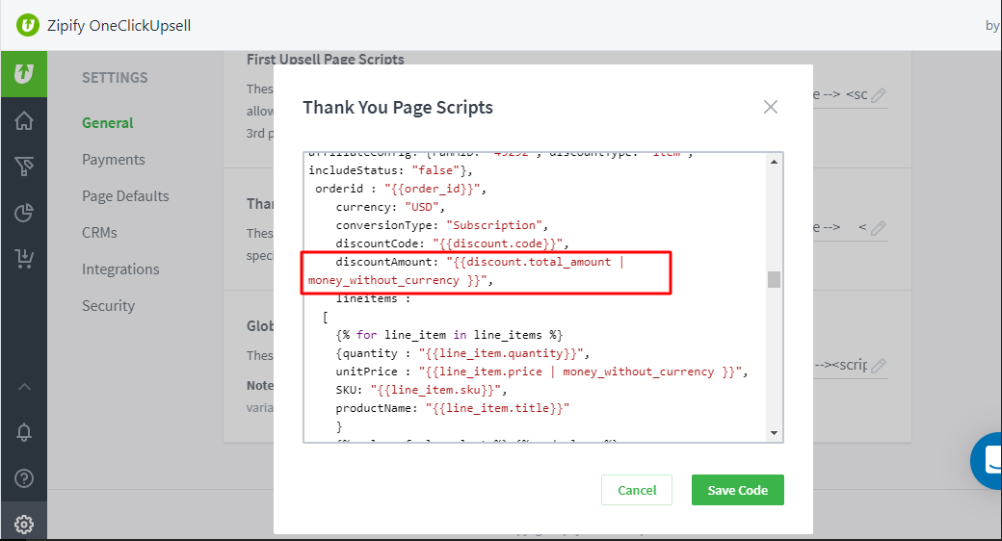Screen dimensions: 1002x541
Task: Click the SKU line in code
Action: pyautogui.click(x=421, y=390)
